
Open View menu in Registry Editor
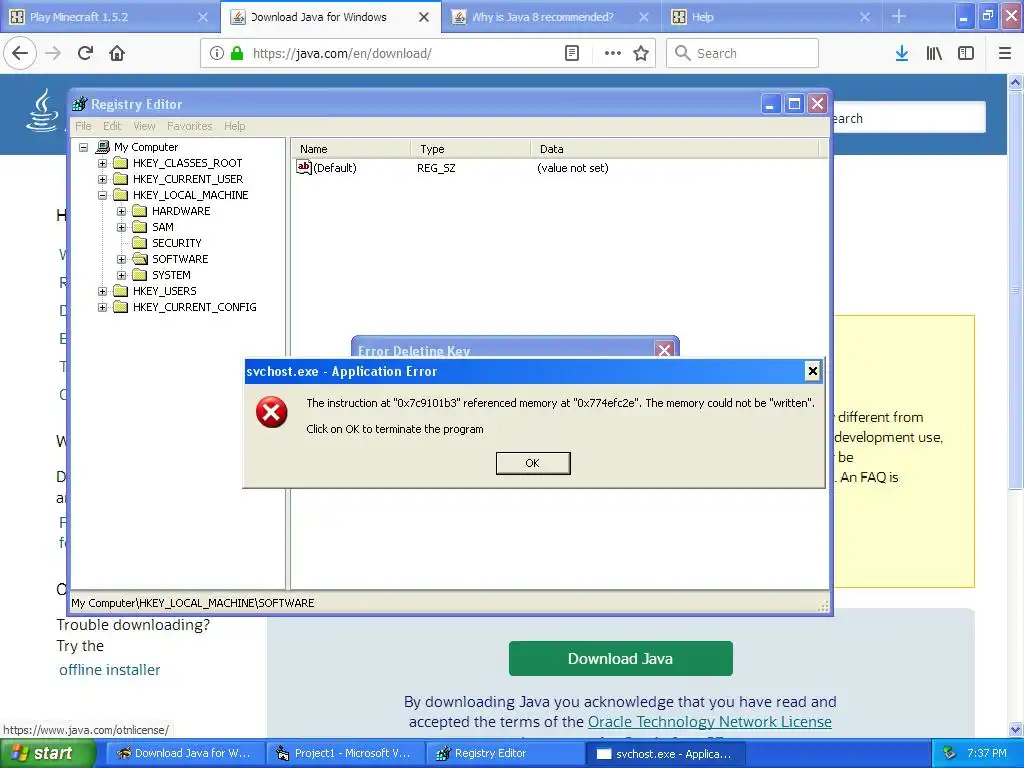click(x=144, y=126)
